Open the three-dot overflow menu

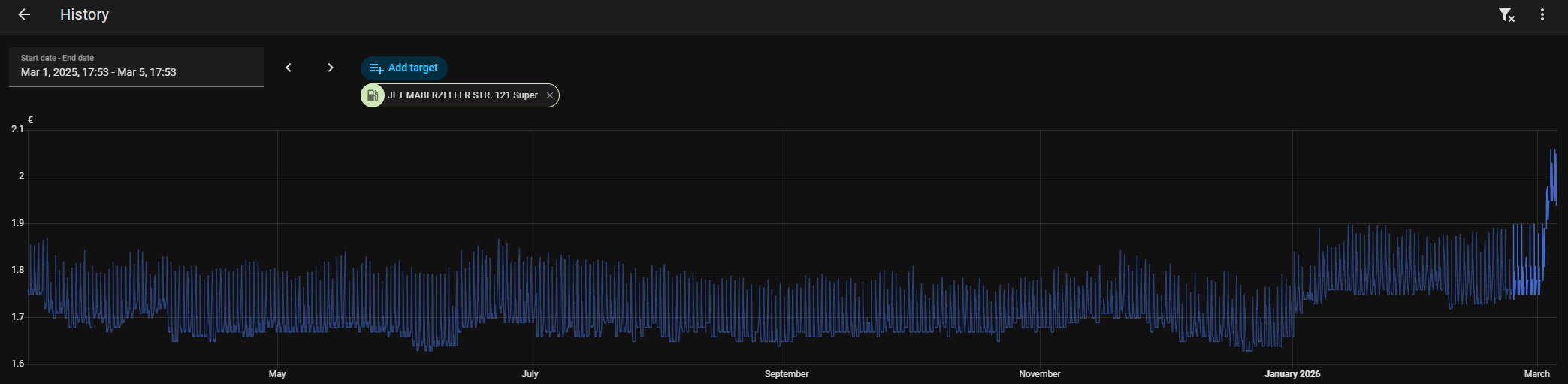coord(1542,14)
